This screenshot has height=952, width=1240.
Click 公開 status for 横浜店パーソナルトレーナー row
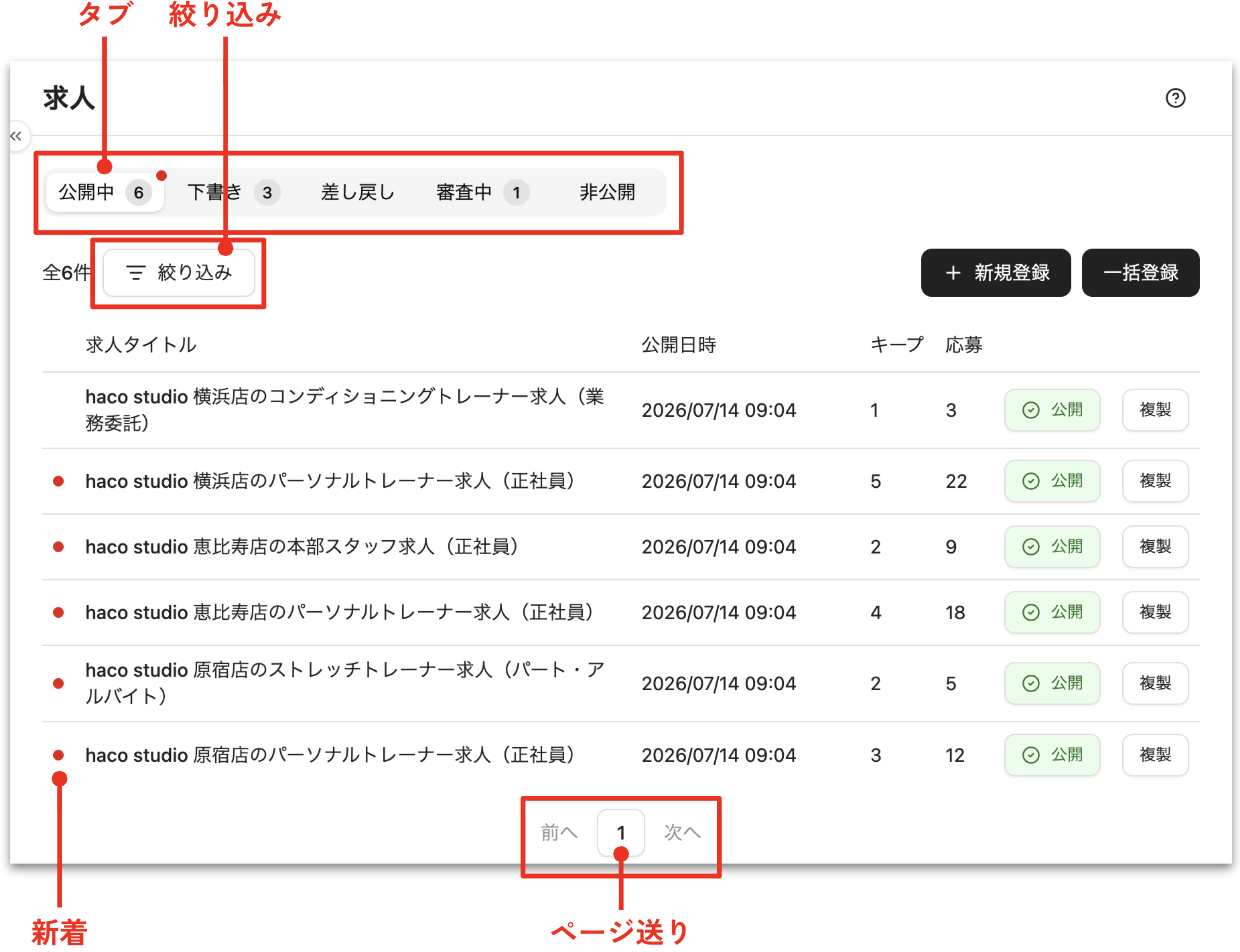[x=1052, y=481]
